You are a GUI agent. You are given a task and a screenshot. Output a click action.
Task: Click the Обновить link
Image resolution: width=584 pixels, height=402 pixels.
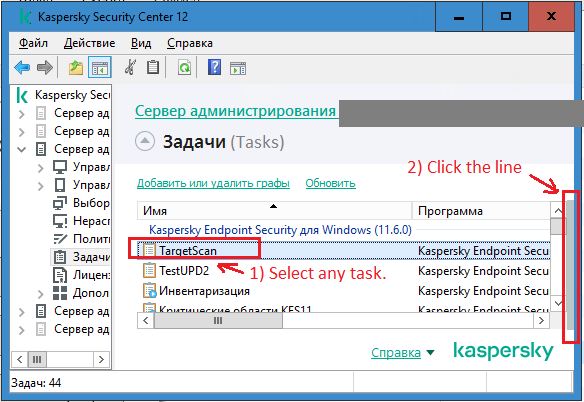330,183
